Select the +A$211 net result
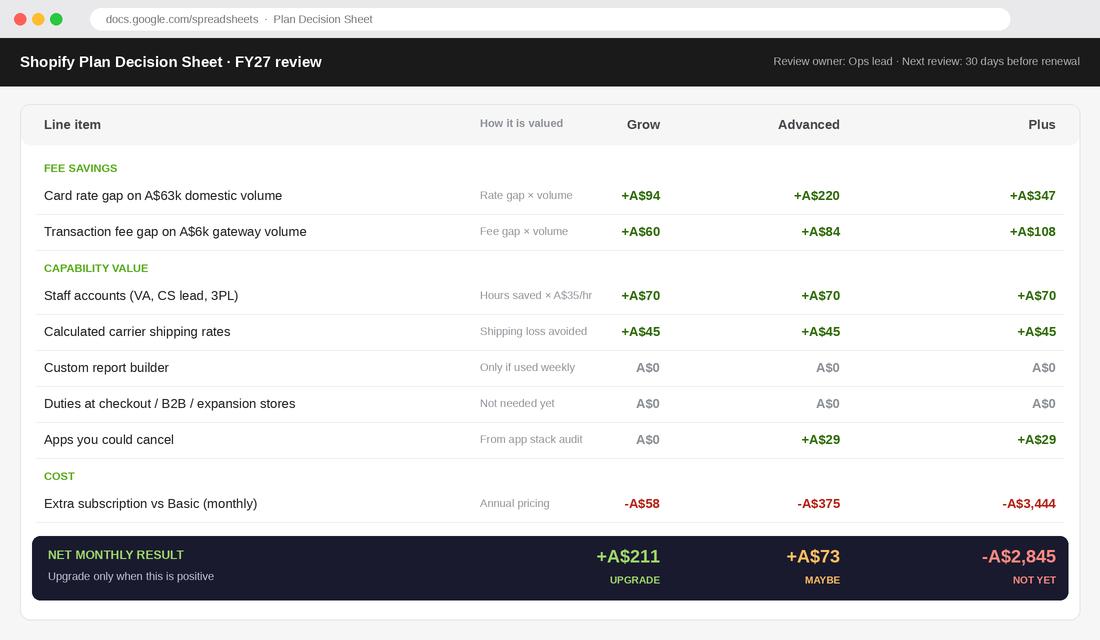This screenshot has width=1100, height=640. coord(628,556)
